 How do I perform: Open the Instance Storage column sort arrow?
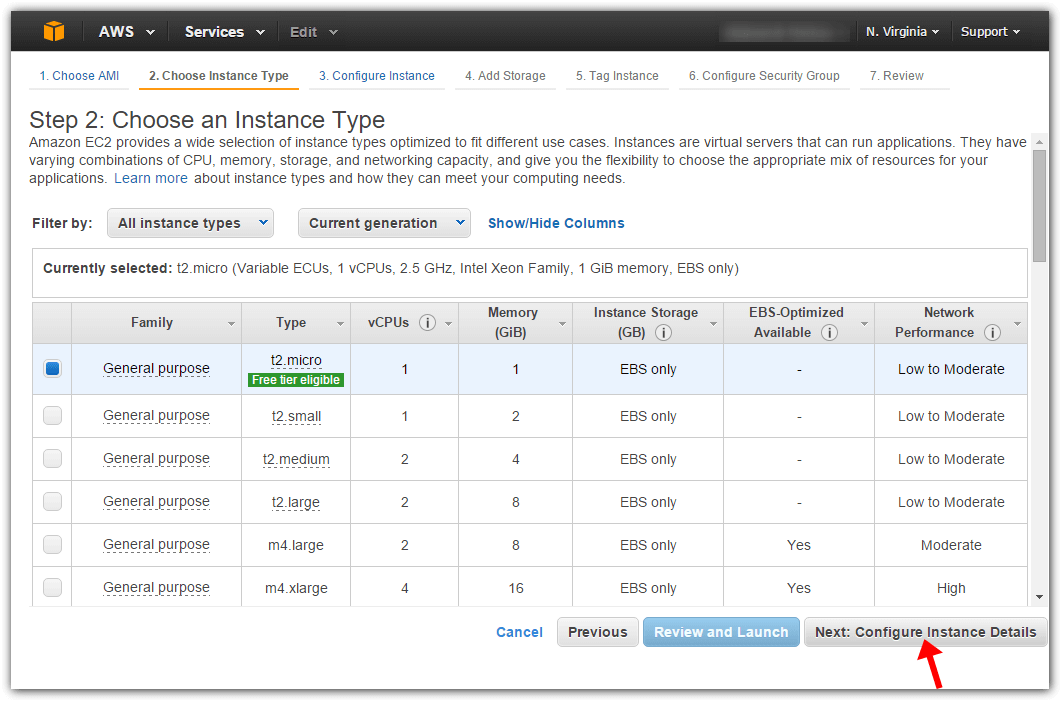713,324
